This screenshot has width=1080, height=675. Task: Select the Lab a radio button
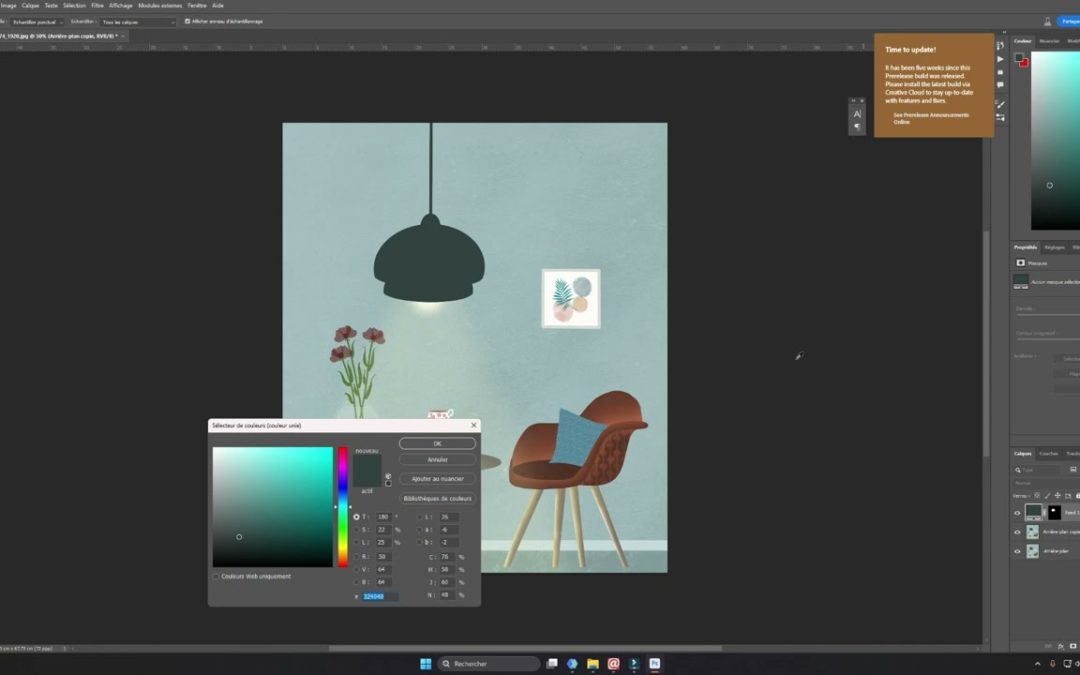click(419, 530)
